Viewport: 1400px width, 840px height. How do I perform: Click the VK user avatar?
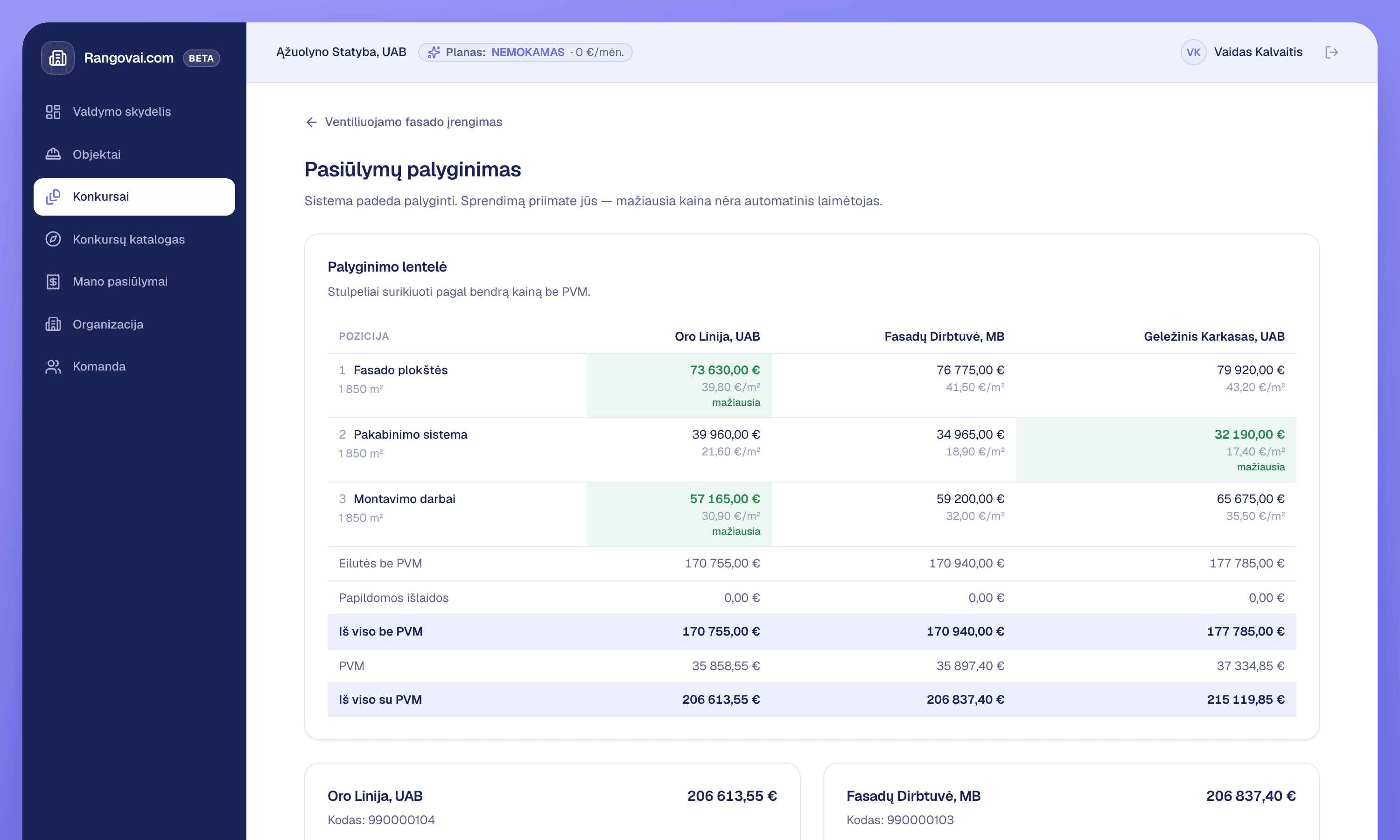pyautogui.click(x=1193, y=52)
